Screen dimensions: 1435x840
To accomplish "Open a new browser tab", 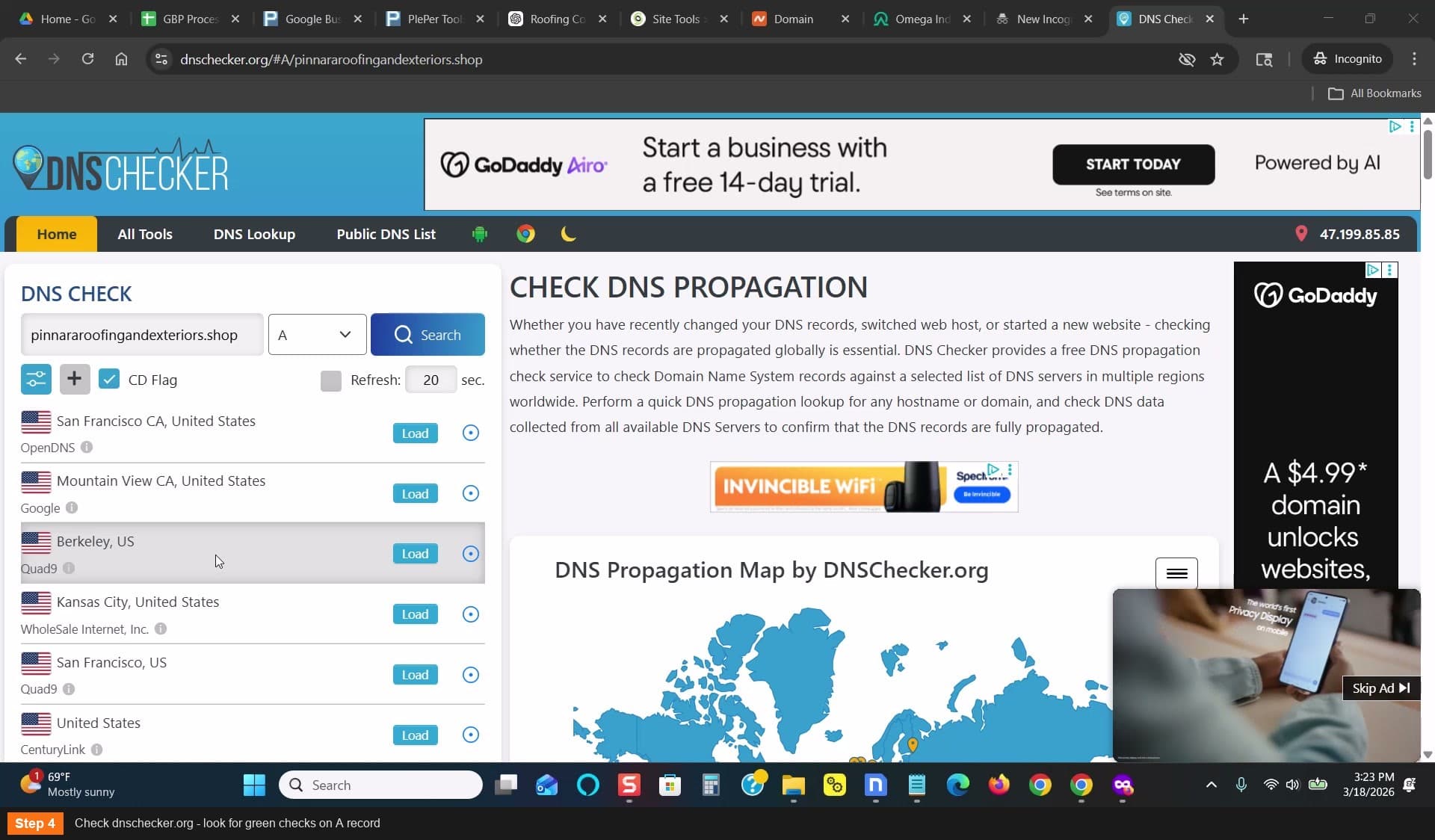I will tap(1244, 19).
